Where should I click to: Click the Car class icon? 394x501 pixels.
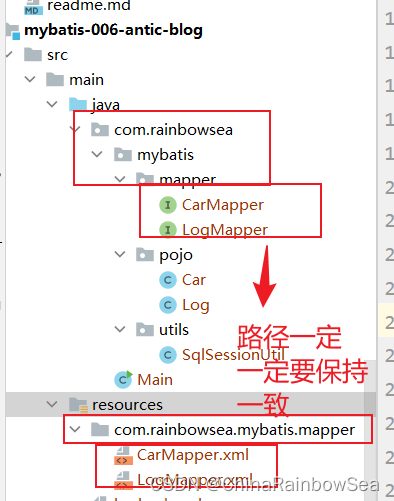coord(168,280)
